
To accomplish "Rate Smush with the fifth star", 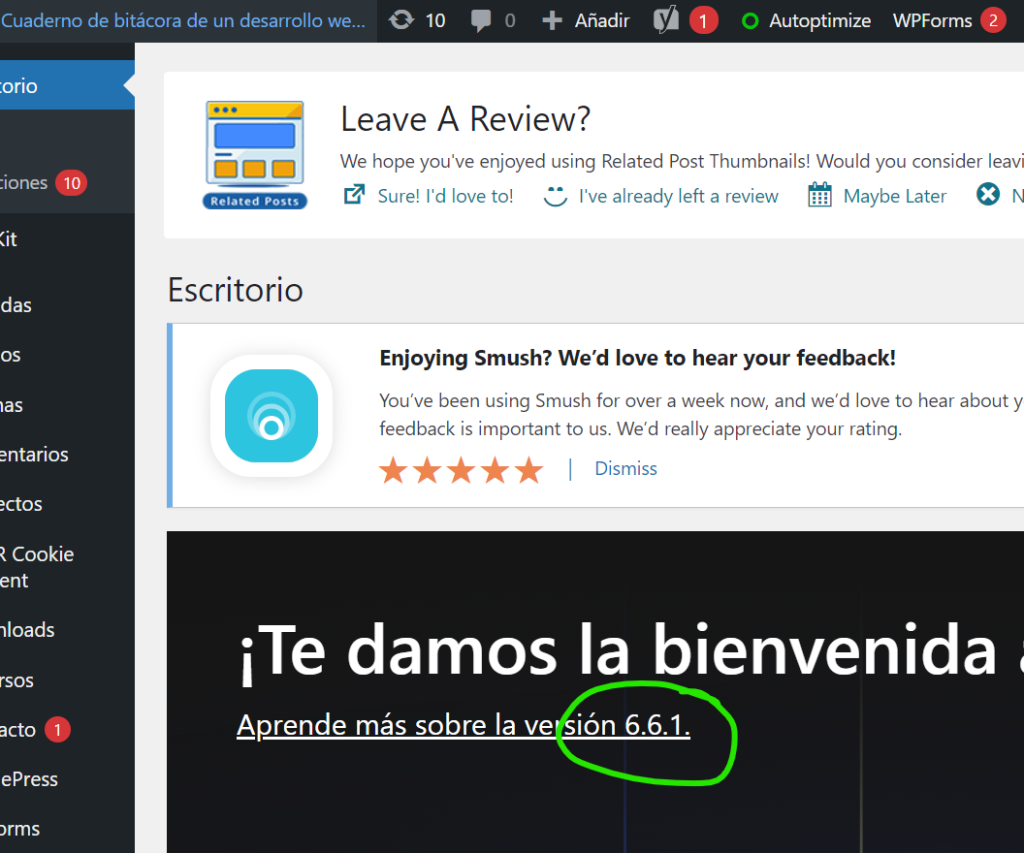I will click(x=529, y=470).
